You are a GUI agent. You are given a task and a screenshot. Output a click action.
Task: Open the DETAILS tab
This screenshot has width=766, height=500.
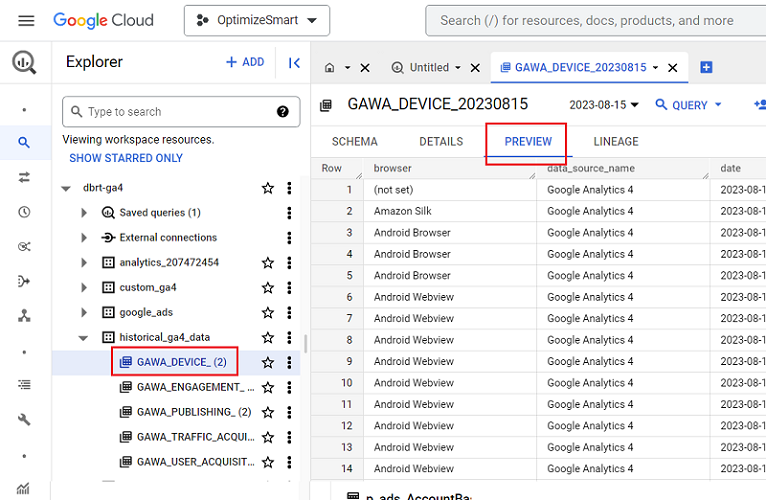(x=441, y=142)
